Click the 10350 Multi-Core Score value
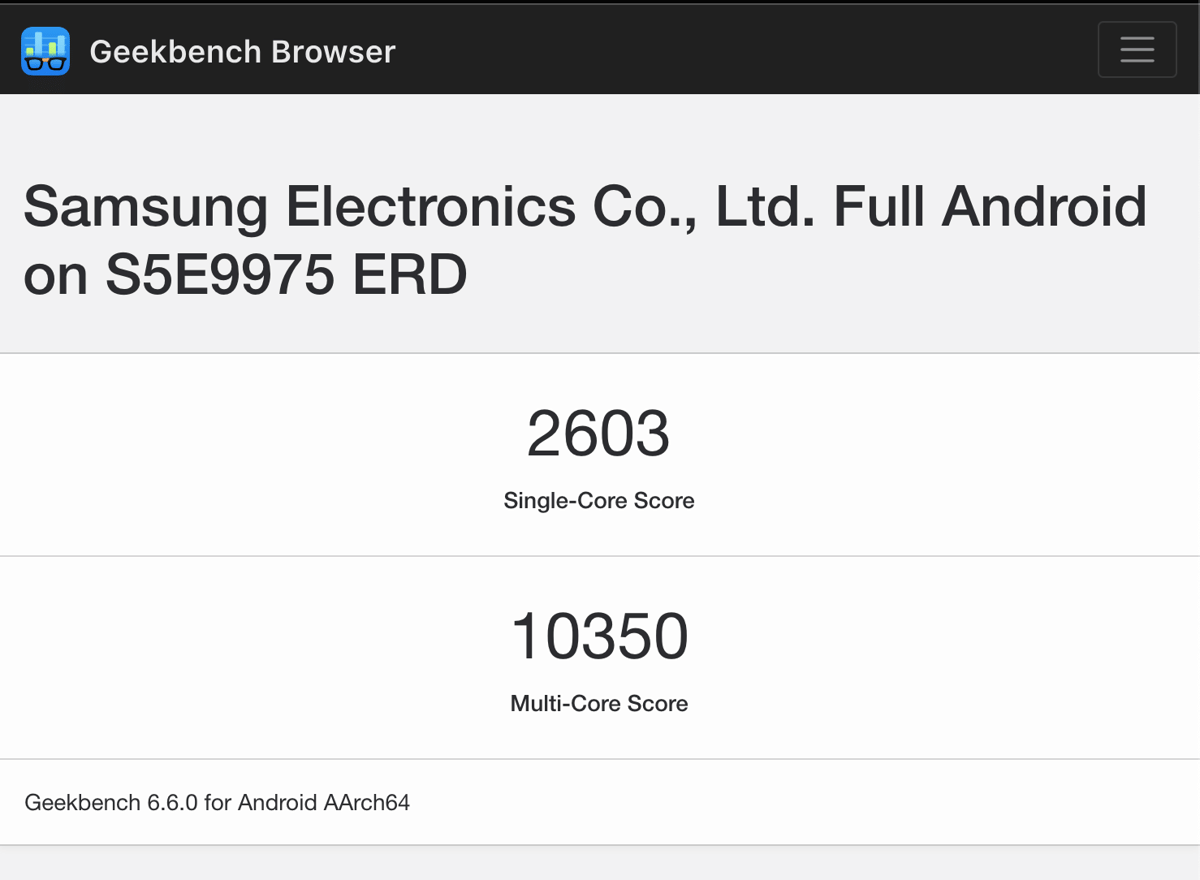The width and height of the screenshot is (1200, 880). click(x=599, y=633)
